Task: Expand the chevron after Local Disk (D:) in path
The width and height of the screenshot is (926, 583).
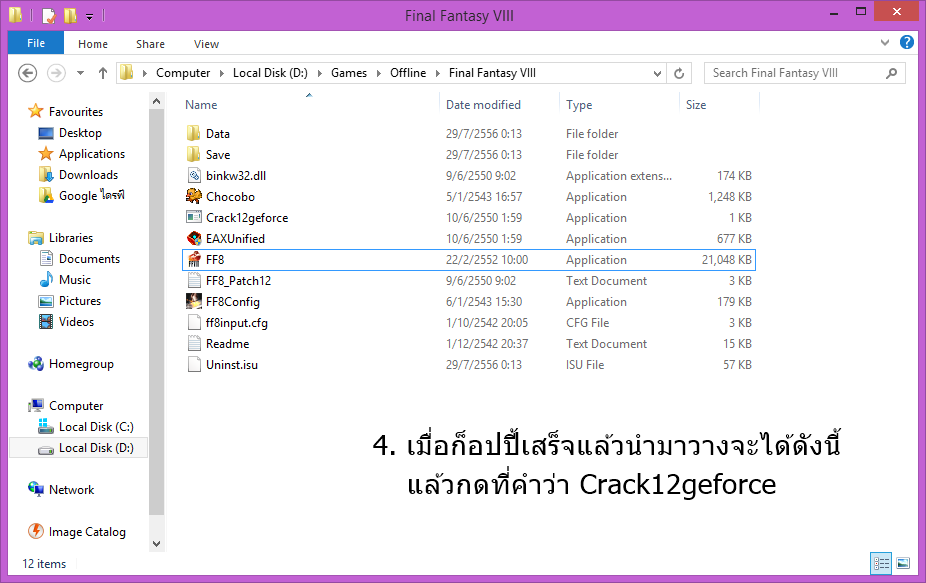Action: click(319, 73)
